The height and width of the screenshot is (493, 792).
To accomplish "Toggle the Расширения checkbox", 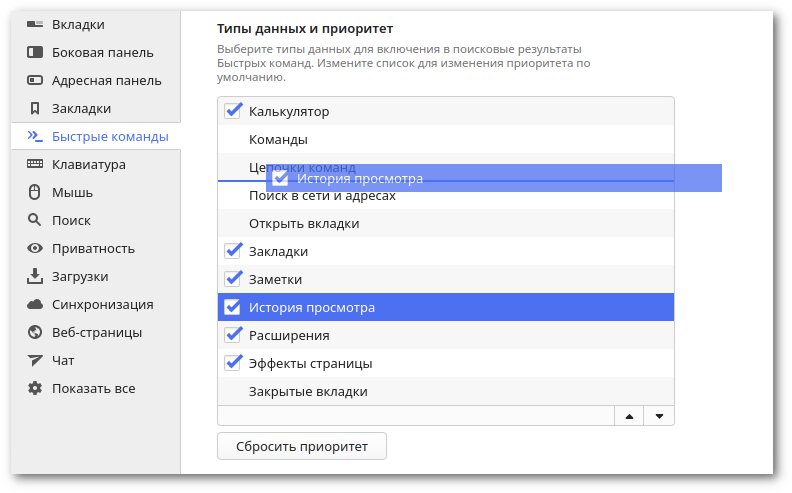I will 234,335.
